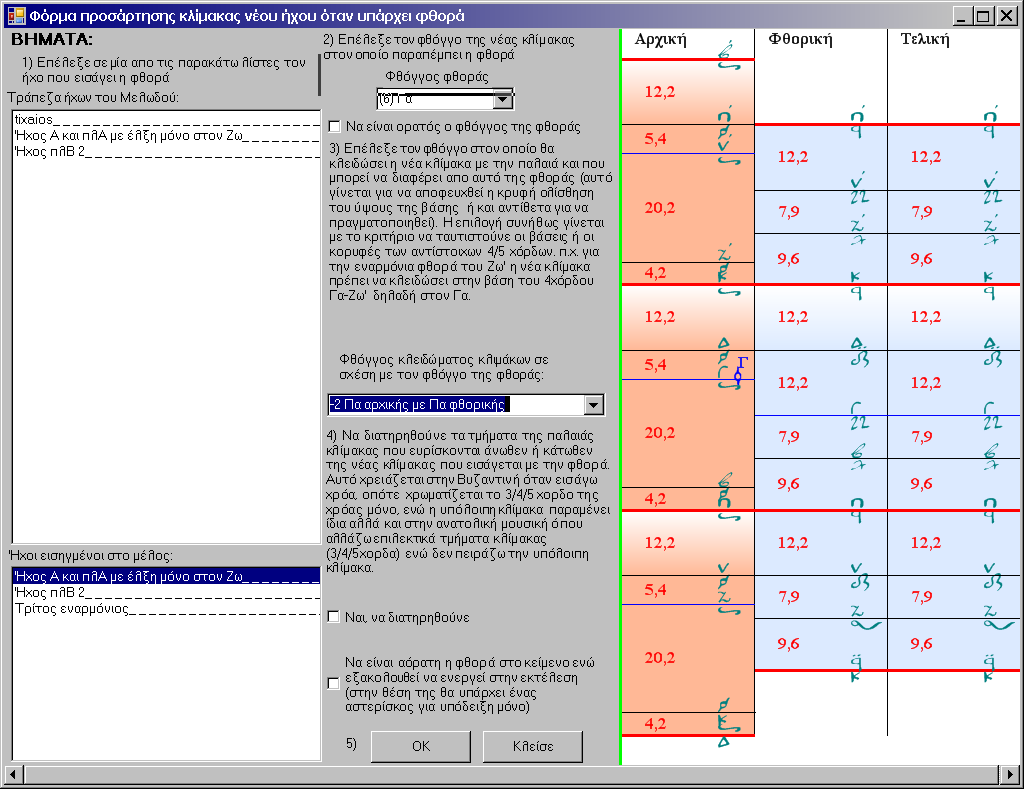
Task: Click the 'Τελική' column header
Action: click(x=925, y=40)
